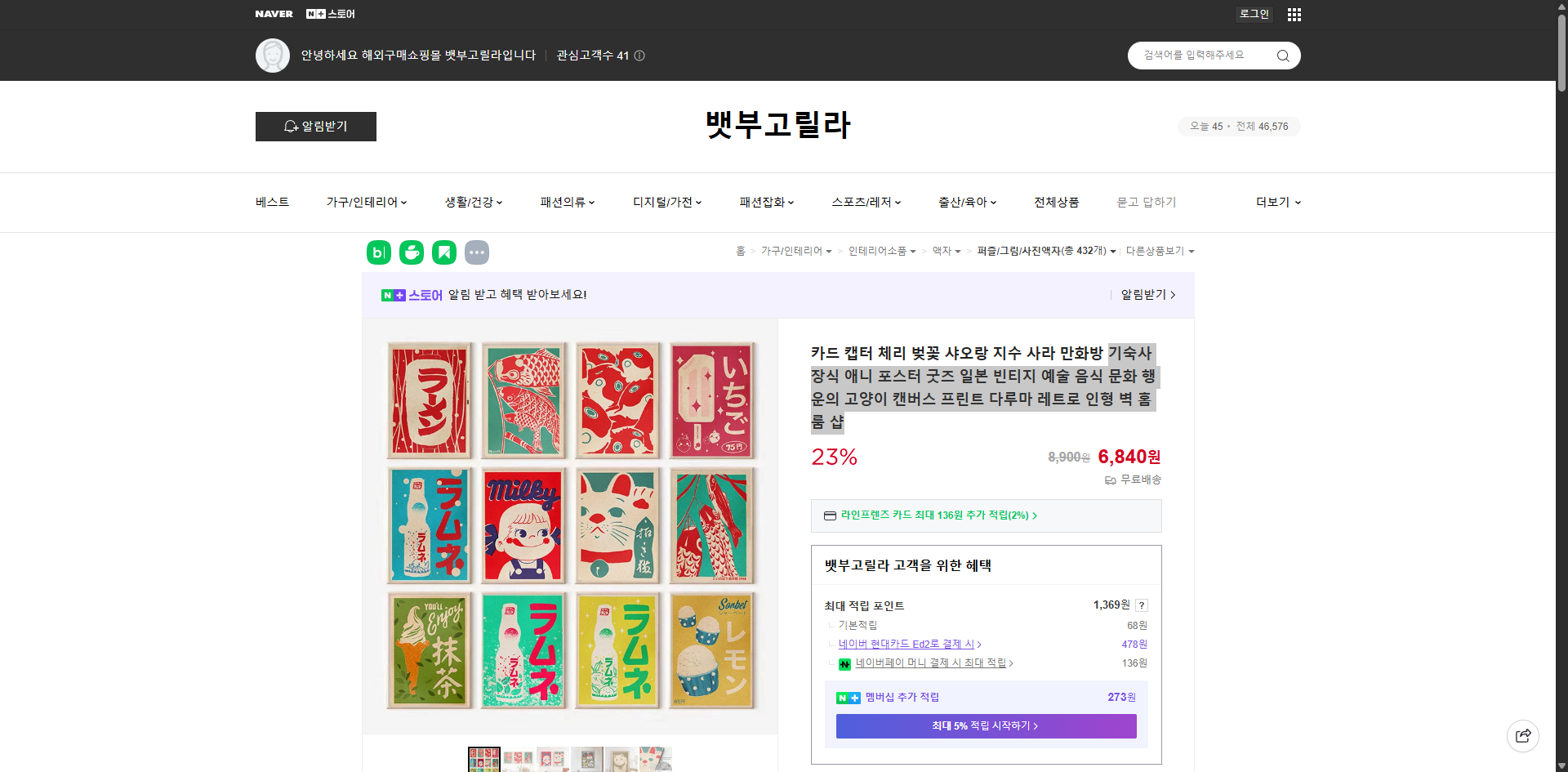Go to the 묻고 답하기 section

pos(1147,202)
